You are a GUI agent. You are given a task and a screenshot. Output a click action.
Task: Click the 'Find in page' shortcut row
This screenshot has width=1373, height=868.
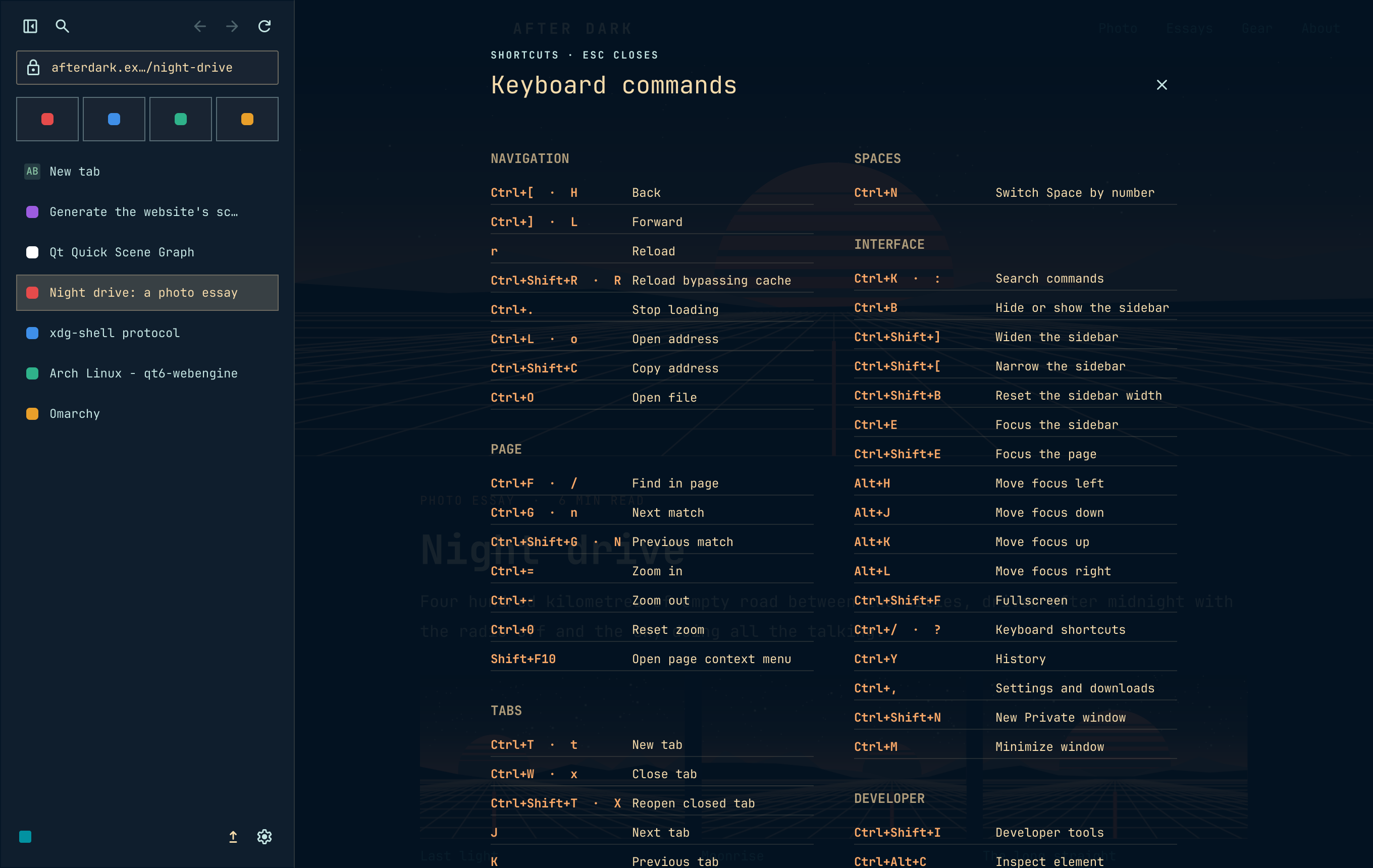click(652, 483)
